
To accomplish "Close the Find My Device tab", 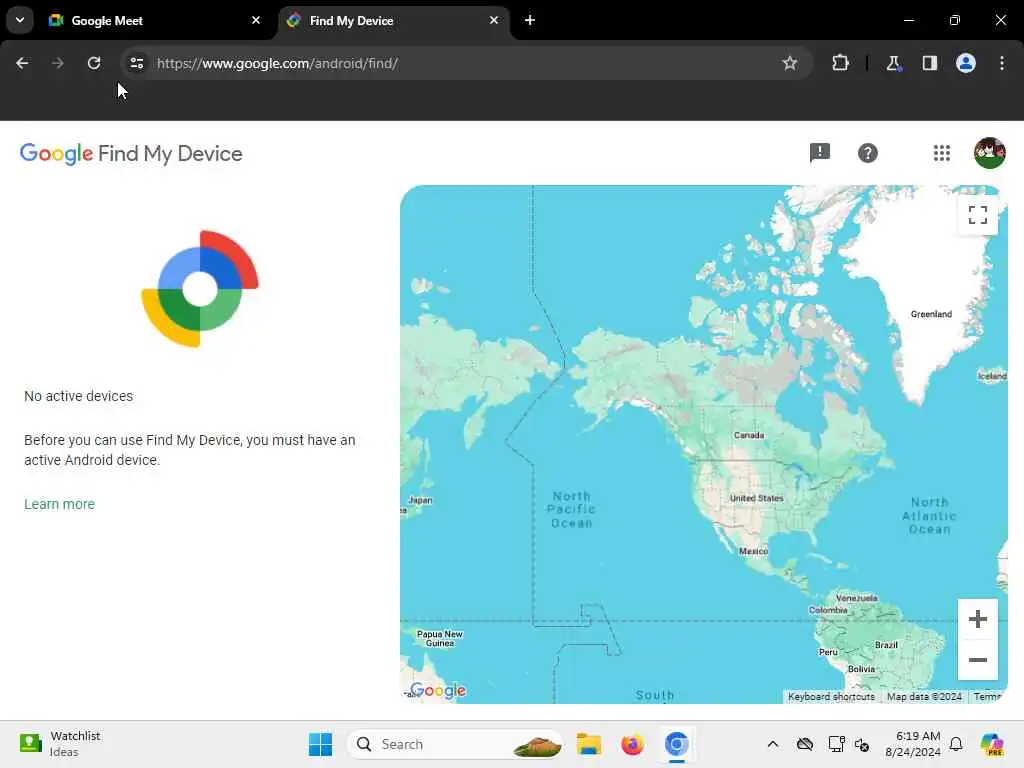I will pos(494,20).
